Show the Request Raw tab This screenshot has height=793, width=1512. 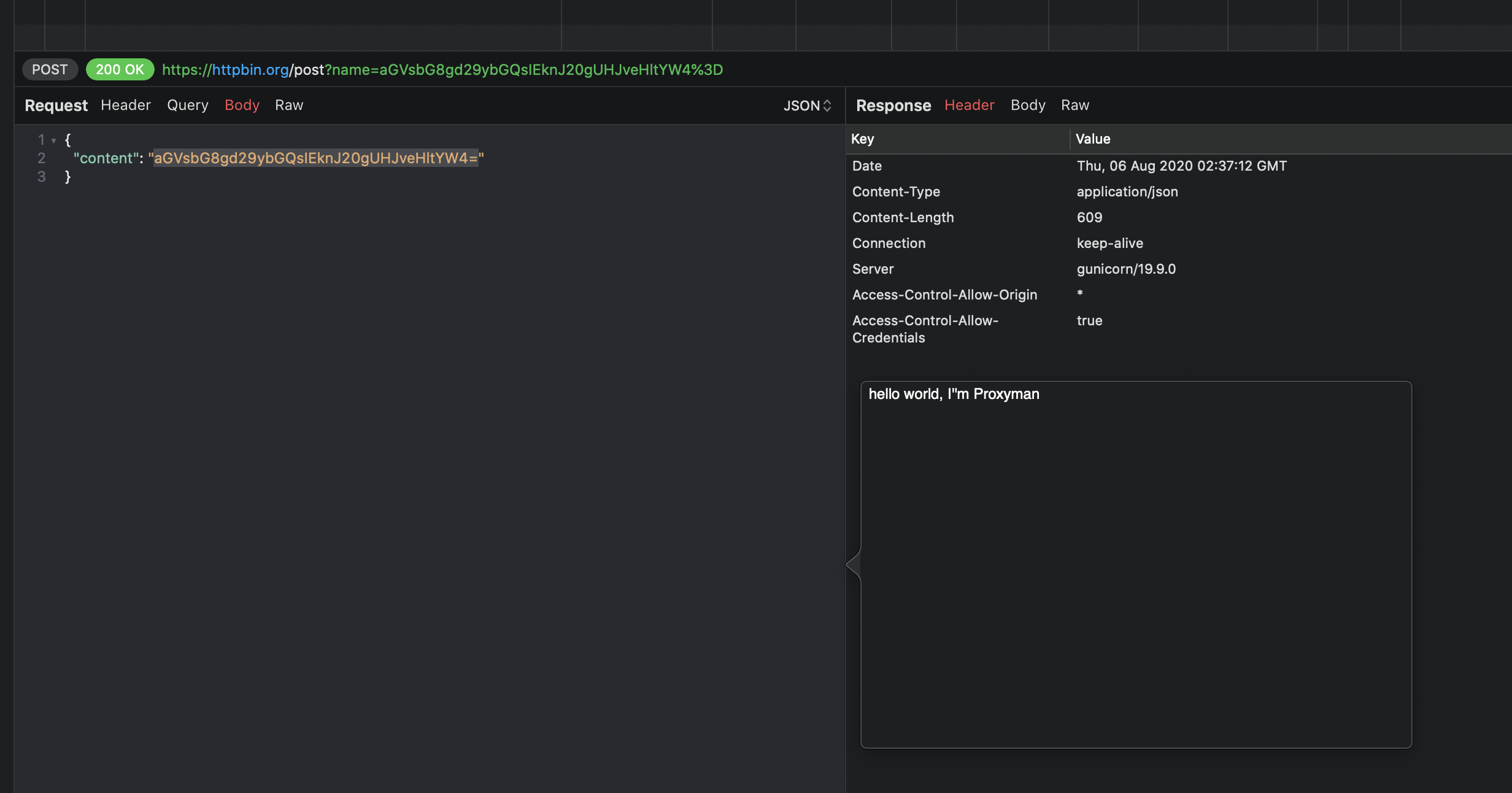pos(289,105)
